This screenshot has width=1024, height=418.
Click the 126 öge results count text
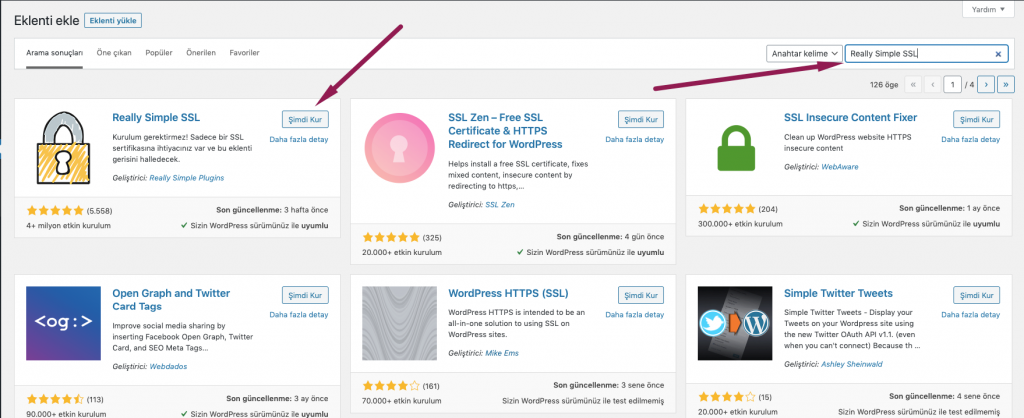click(884, 85)
